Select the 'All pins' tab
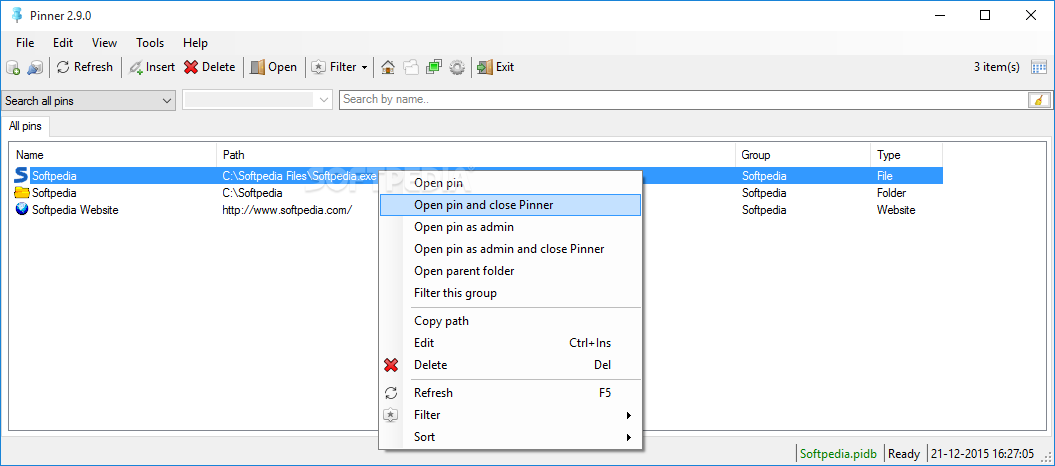1055x466 pixels. (25, 126)
